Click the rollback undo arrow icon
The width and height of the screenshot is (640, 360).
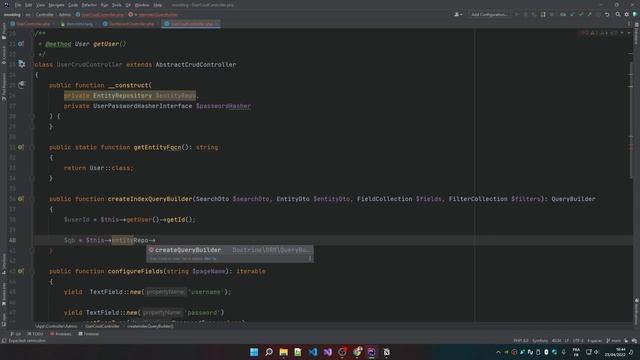pyautogui.click(x=607, y=14)
